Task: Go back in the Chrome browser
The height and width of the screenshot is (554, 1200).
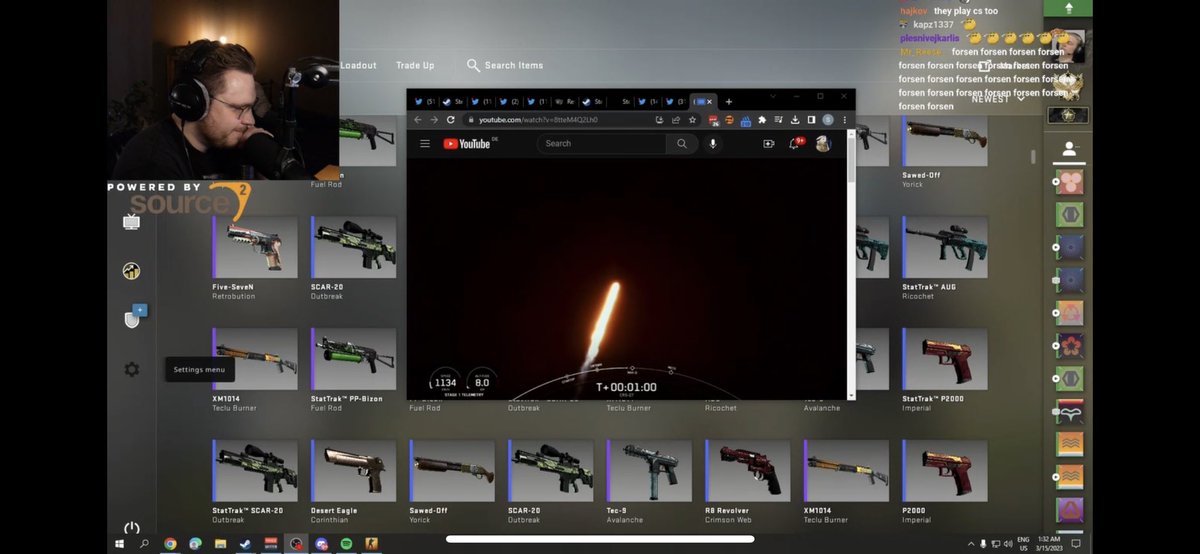Action: click(x=418, y=120)
